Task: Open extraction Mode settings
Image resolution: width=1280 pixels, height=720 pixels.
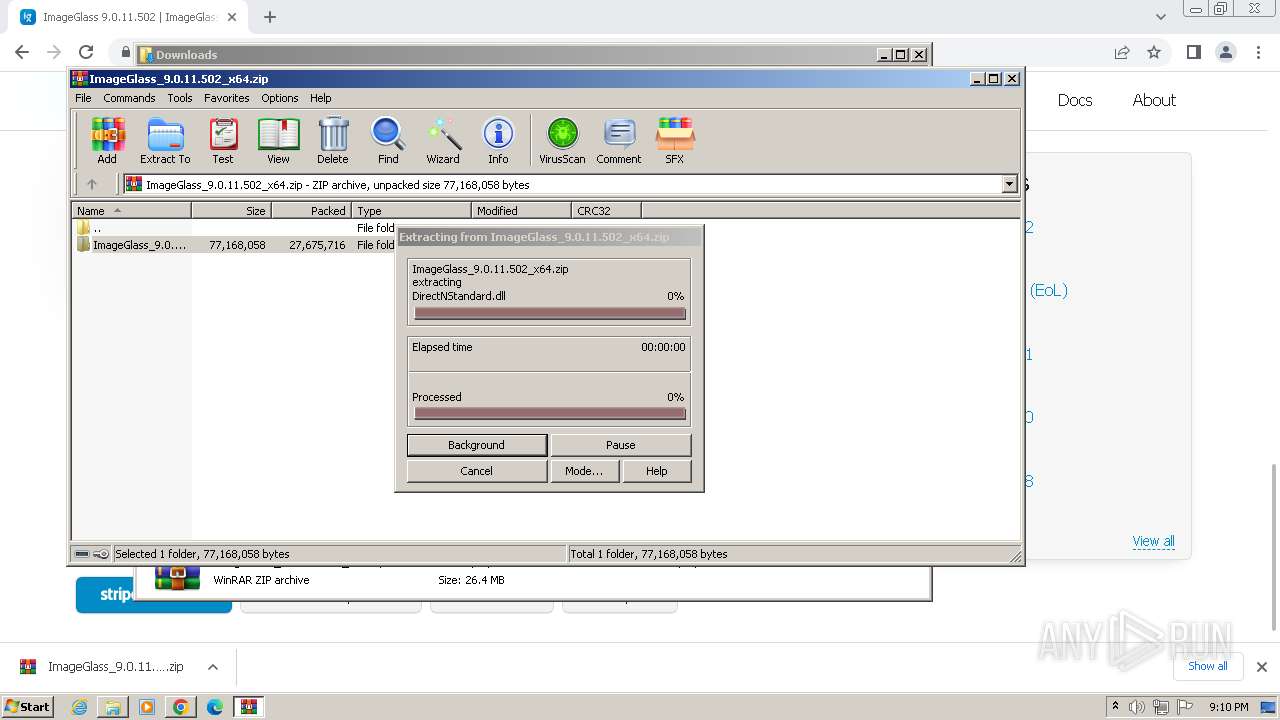Action: pos(584,471)
